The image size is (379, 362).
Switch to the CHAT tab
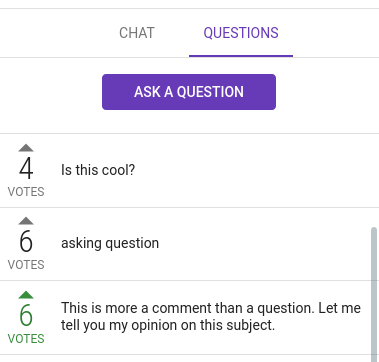[137, 33]
